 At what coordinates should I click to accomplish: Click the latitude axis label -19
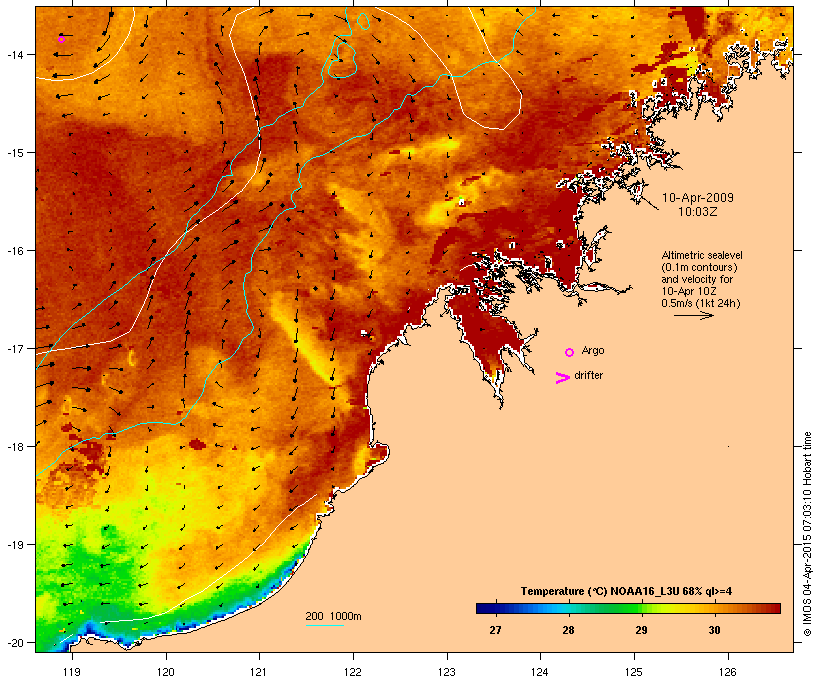tap(14, 545)
